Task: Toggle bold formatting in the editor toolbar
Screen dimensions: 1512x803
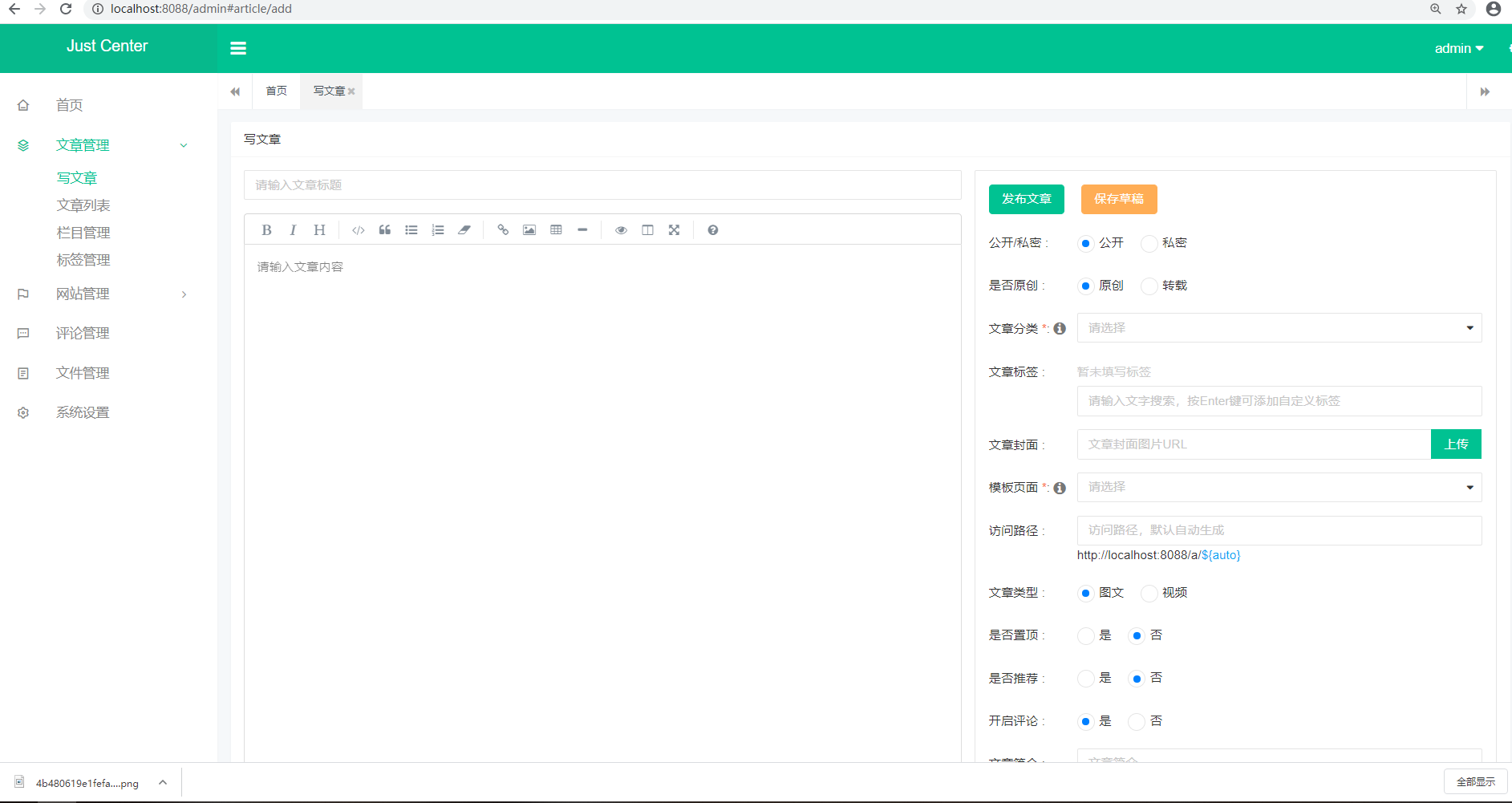Action: (x=266, y=230)
